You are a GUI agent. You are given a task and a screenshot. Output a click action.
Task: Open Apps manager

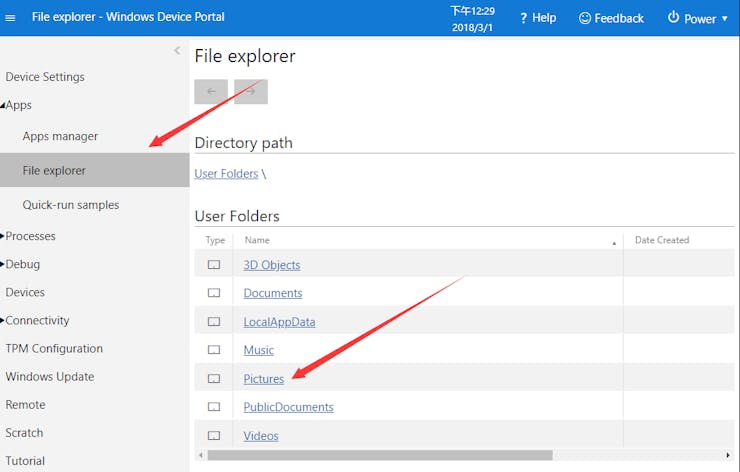pyautogui.click(x=60, y=136)
